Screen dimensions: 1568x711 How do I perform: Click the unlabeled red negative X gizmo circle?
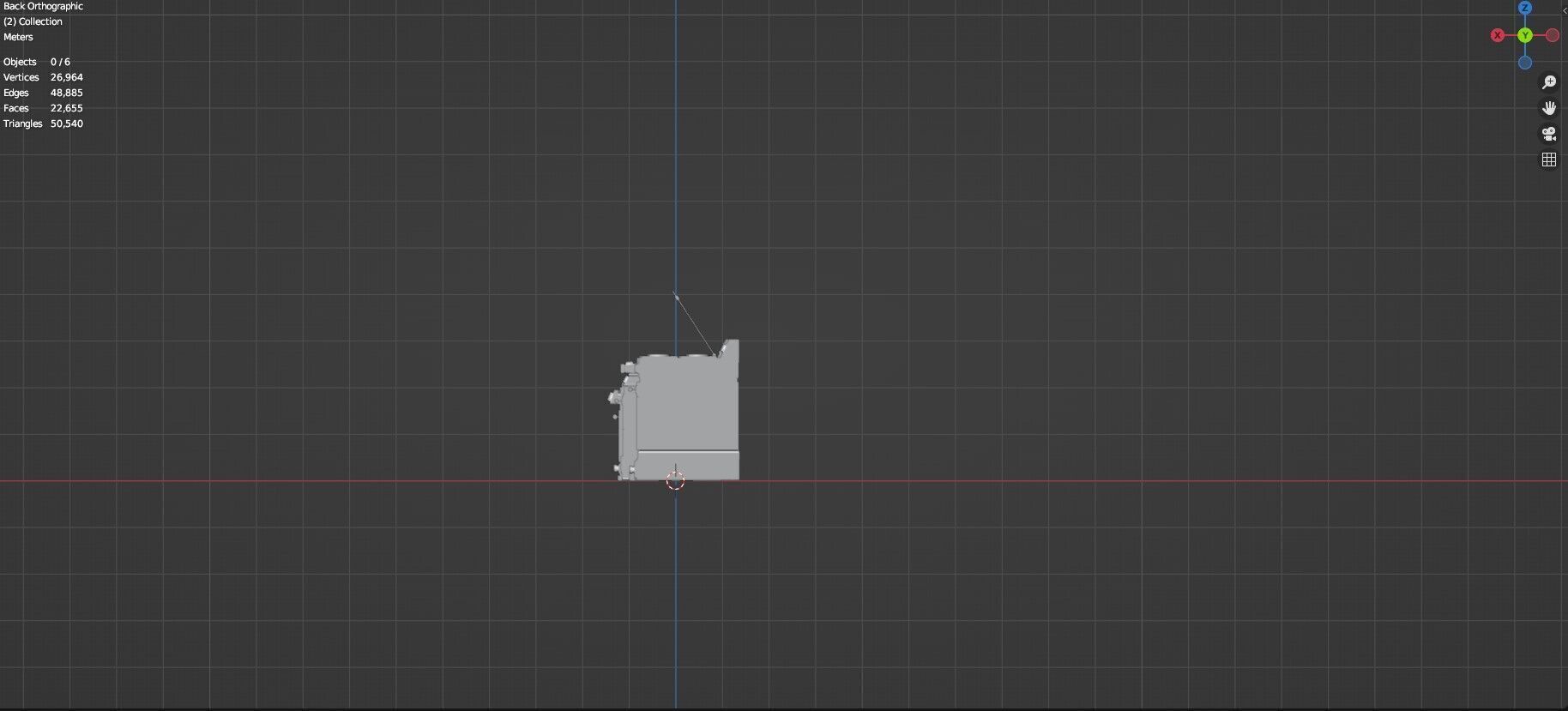coord(1553,35)
